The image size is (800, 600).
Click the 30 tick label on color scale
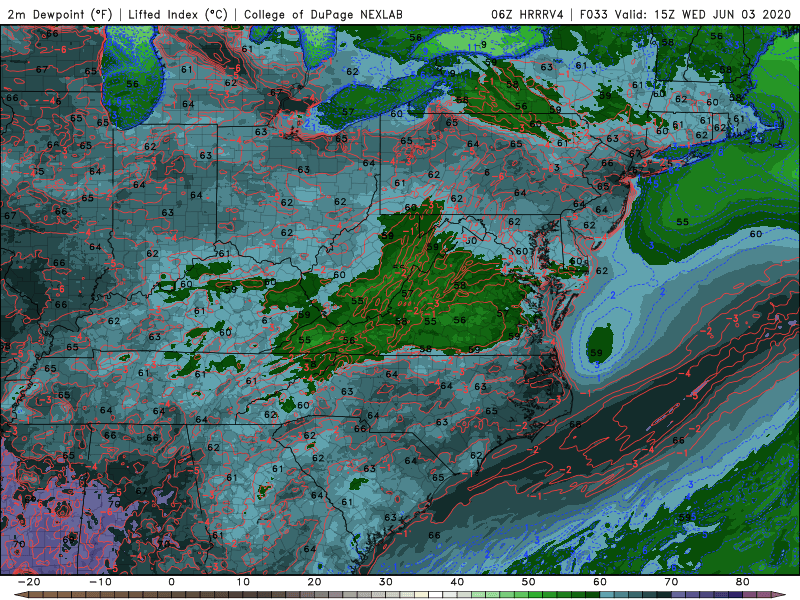(x=386, y=582)
